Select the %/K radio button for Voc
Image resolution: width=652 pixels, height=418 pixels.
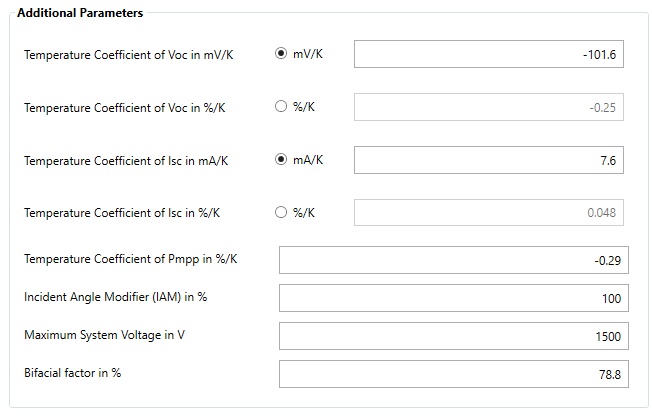[281, 107]
